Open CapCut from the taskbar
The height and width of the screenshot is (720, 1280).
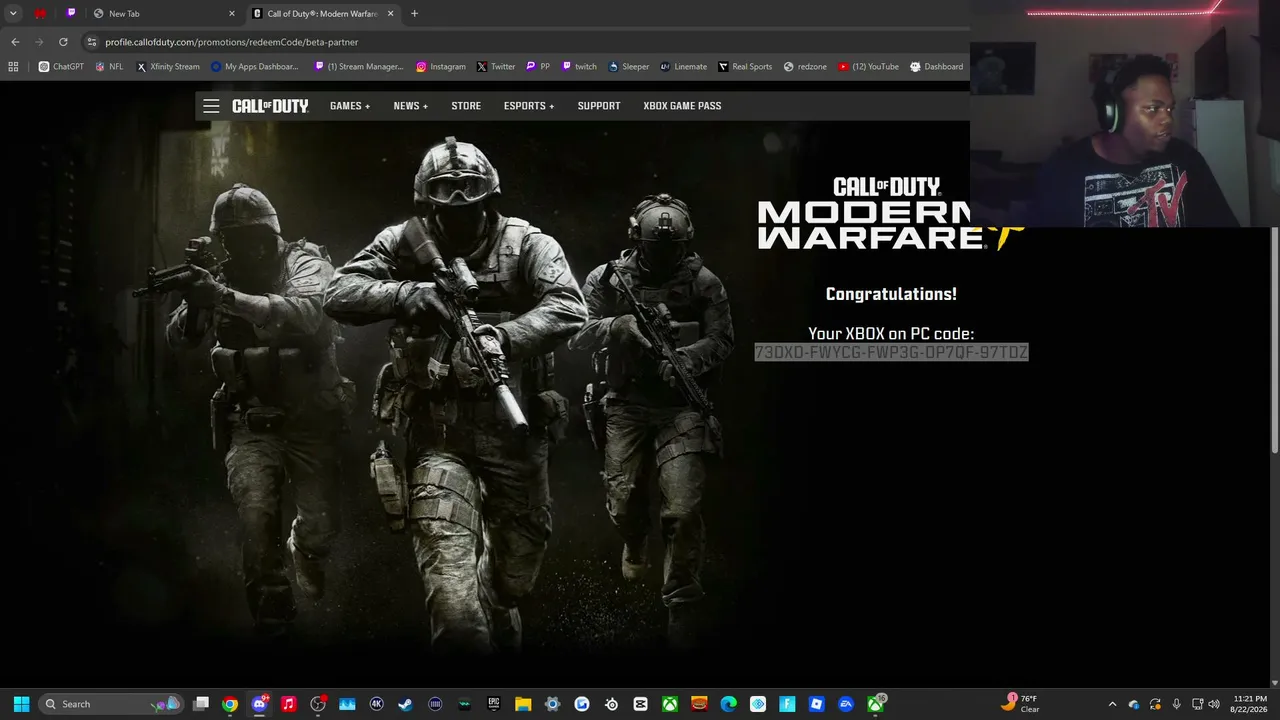click(641, 704)
